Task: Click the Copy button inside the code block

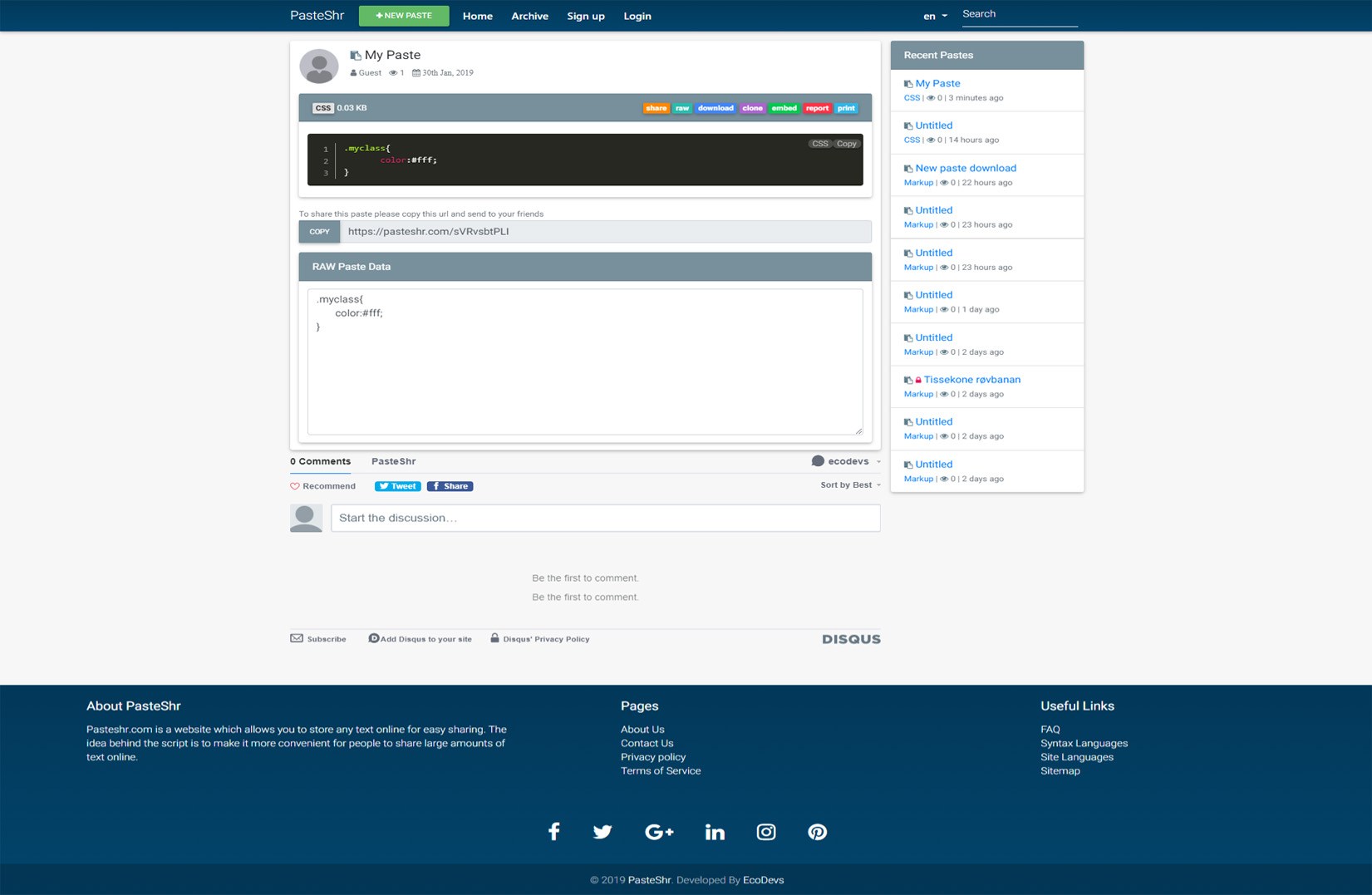Action: [847, 144]
